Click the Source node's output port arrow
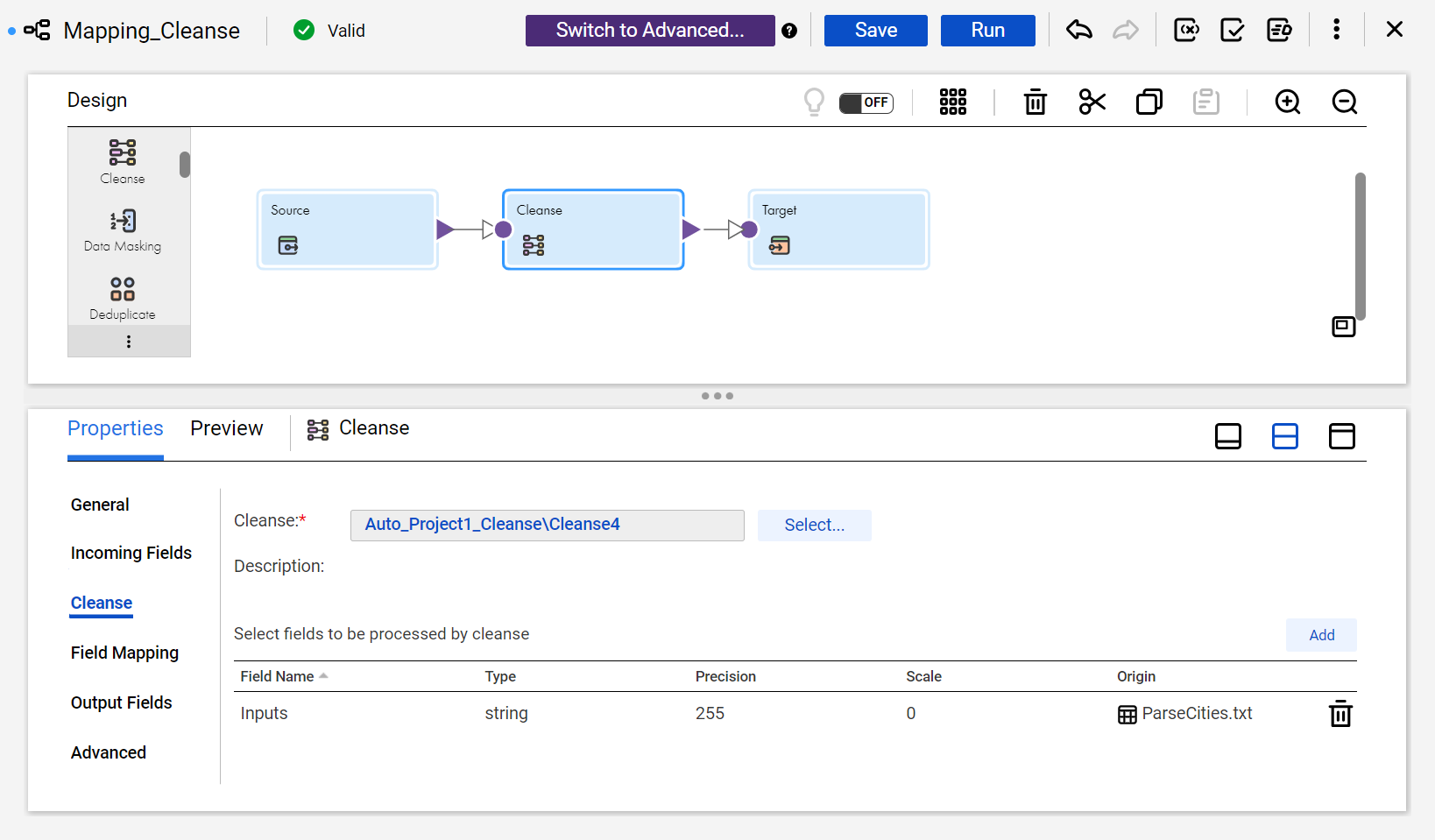Screen dimensions: 1435x840 445,229
